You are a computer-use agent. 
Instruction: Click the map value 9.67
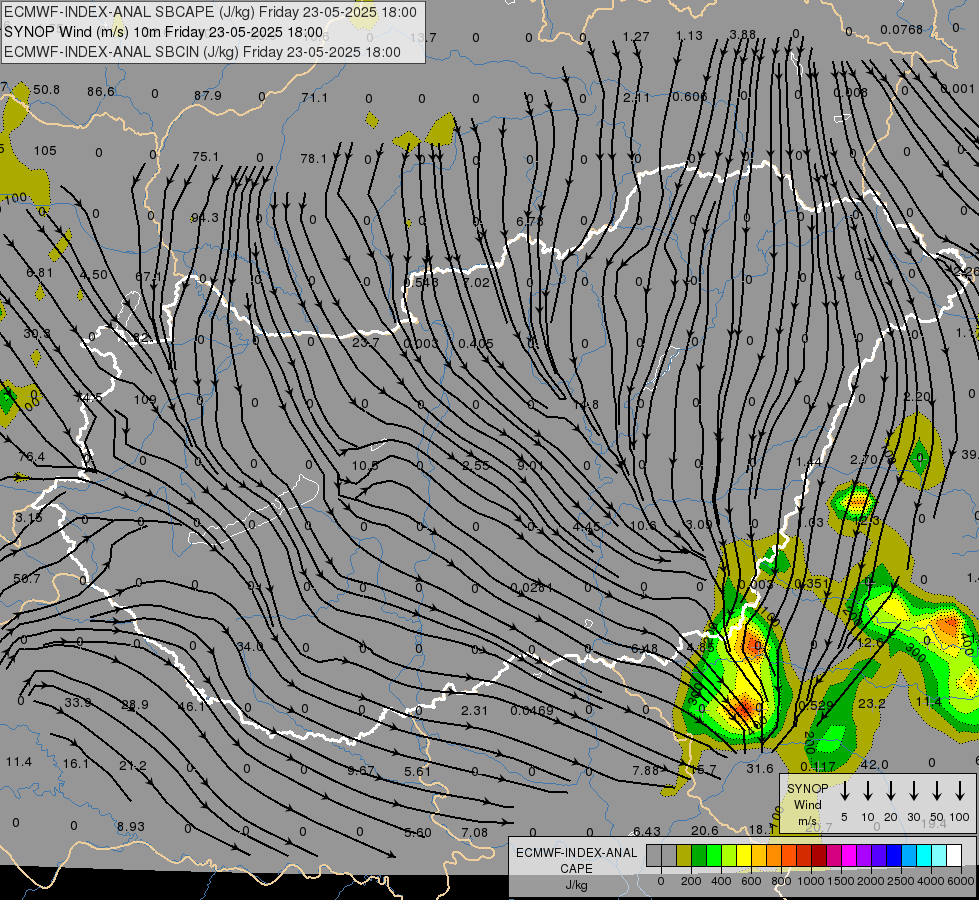tap(361, 771)
